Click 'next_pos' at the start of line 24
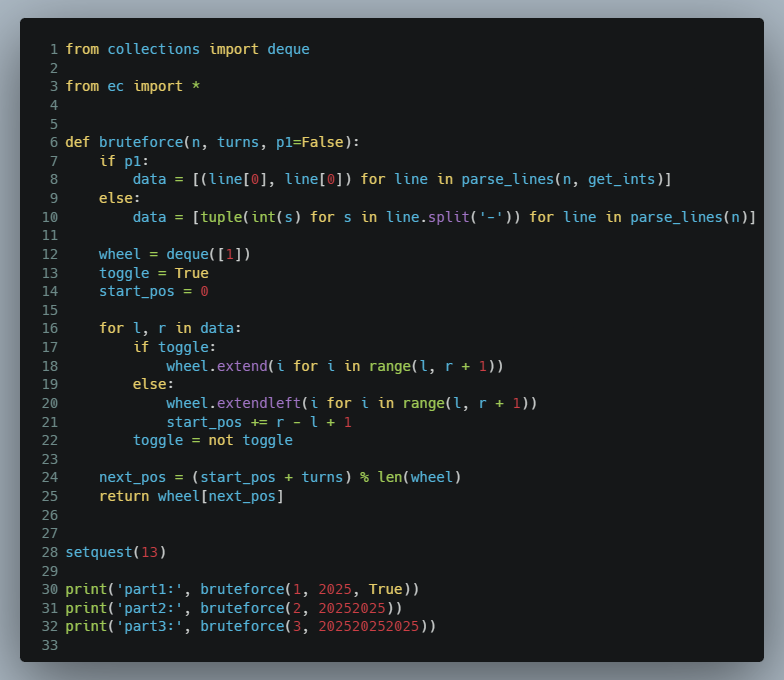Image resolution: width=784 pixels, height=680 pixels. 132,477
